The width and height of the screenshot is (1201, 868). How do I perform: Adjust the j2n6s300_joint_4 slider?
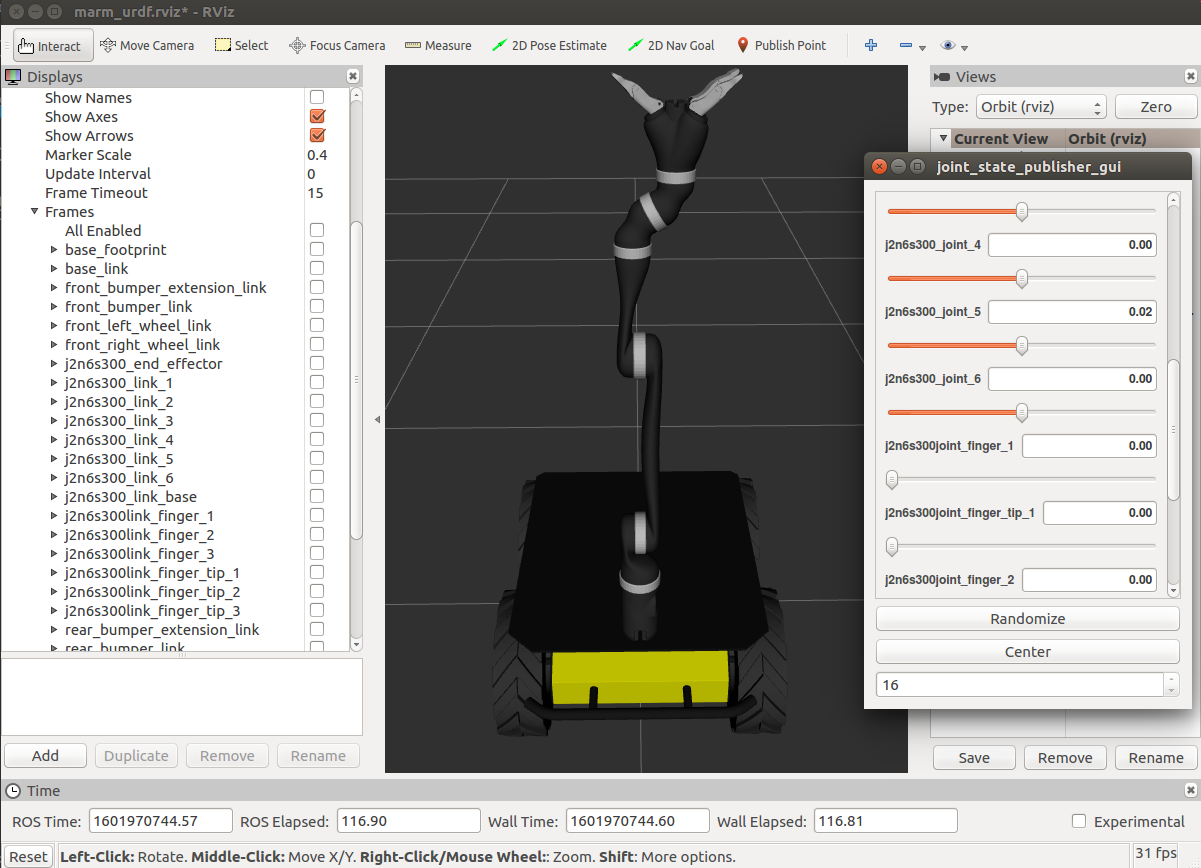pos(1021,278)
